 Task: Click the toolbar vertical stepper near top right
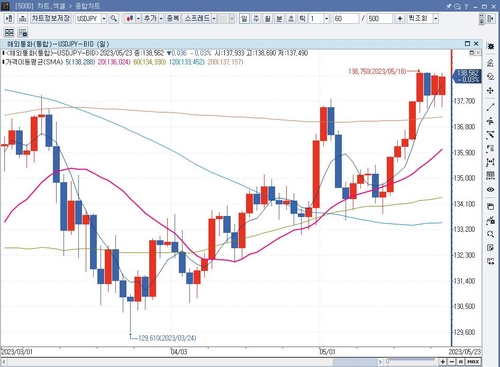481,19
